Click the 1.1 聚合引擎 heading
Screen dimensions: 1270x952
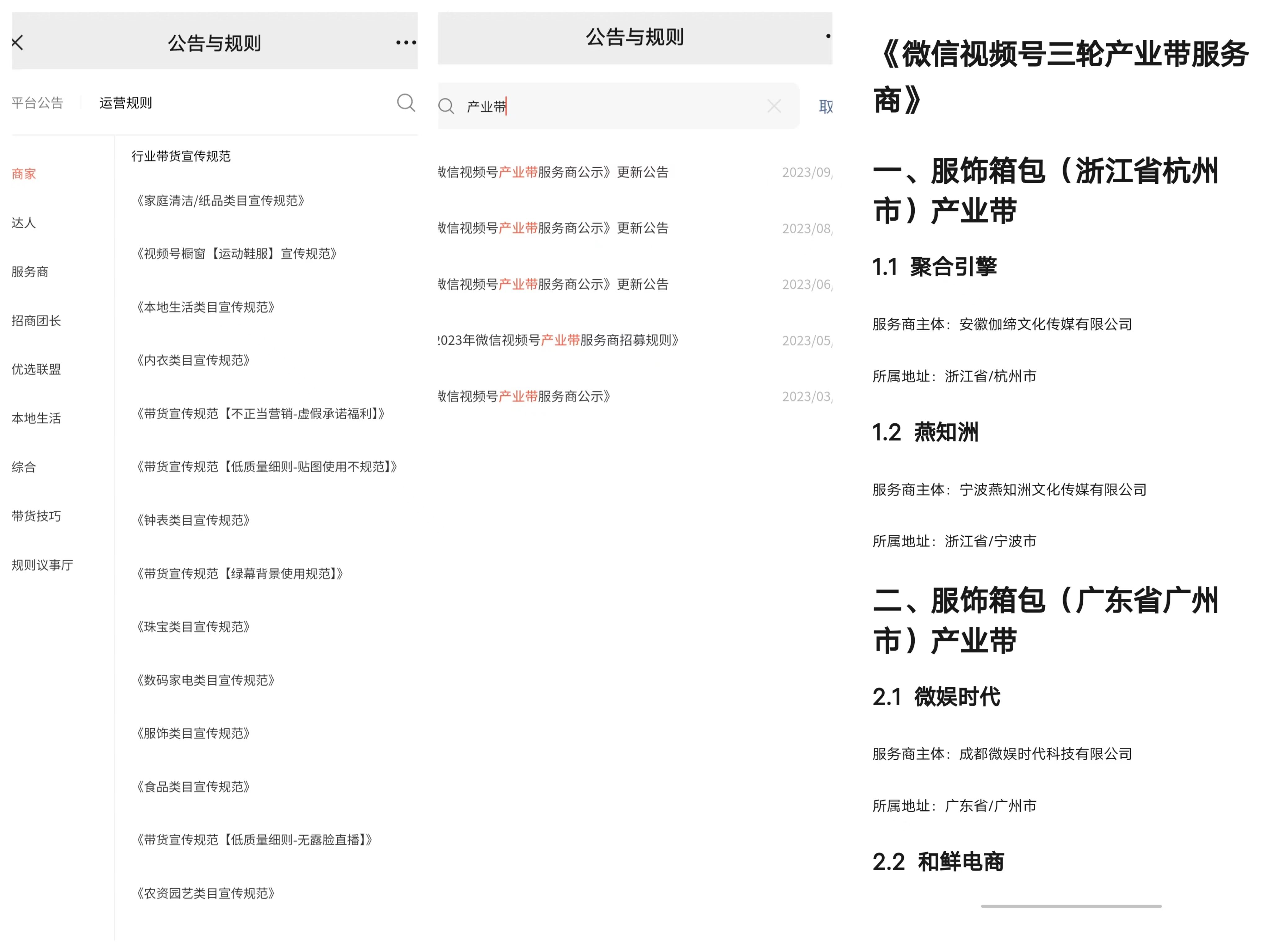(934, 267)
